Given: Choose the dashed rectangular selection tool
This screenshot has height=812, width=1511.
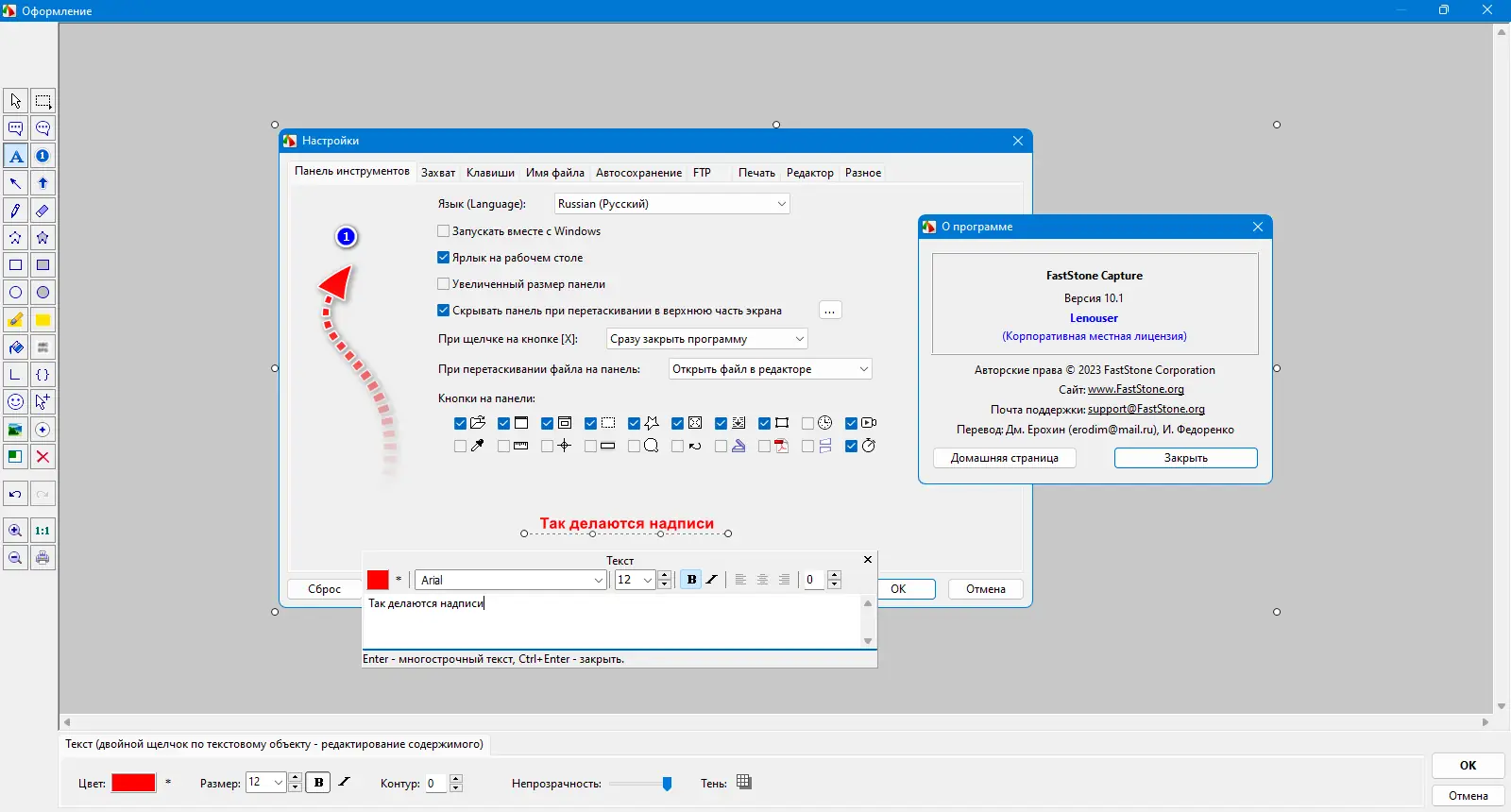Looking at the screenshot, I should pyautogui.click(x=42, y=101).
